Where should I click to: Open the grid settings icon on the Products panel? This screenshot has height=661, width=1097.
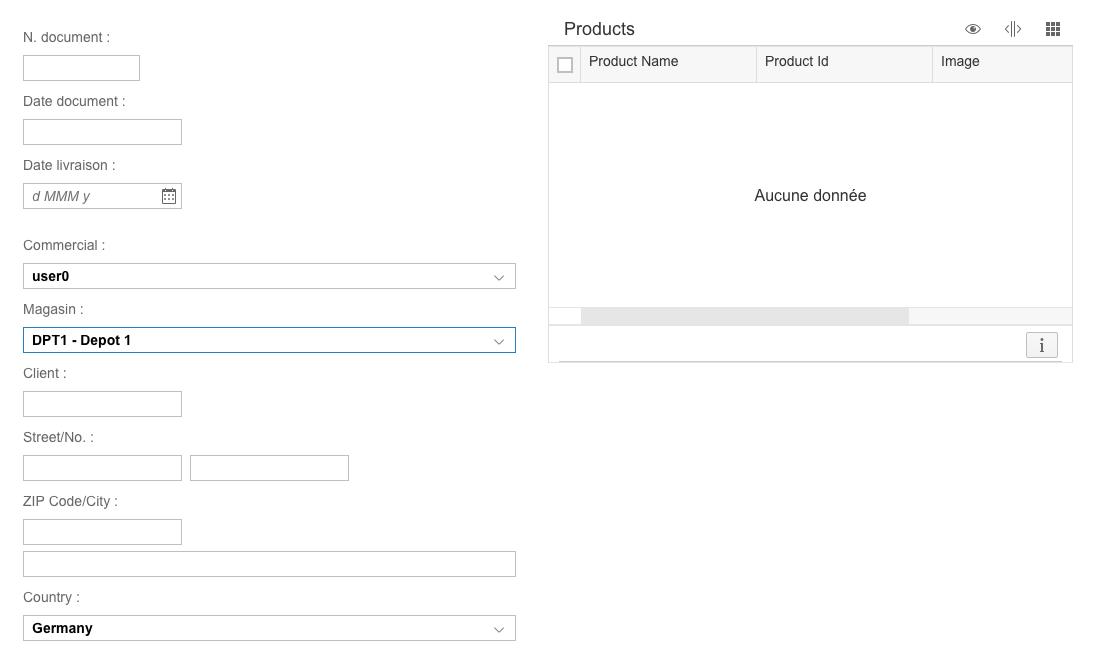click(1052, 29)
